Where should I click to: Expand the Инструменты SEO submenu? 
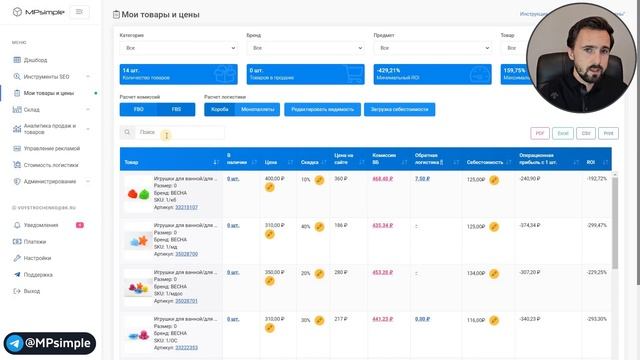coord(88,76)
